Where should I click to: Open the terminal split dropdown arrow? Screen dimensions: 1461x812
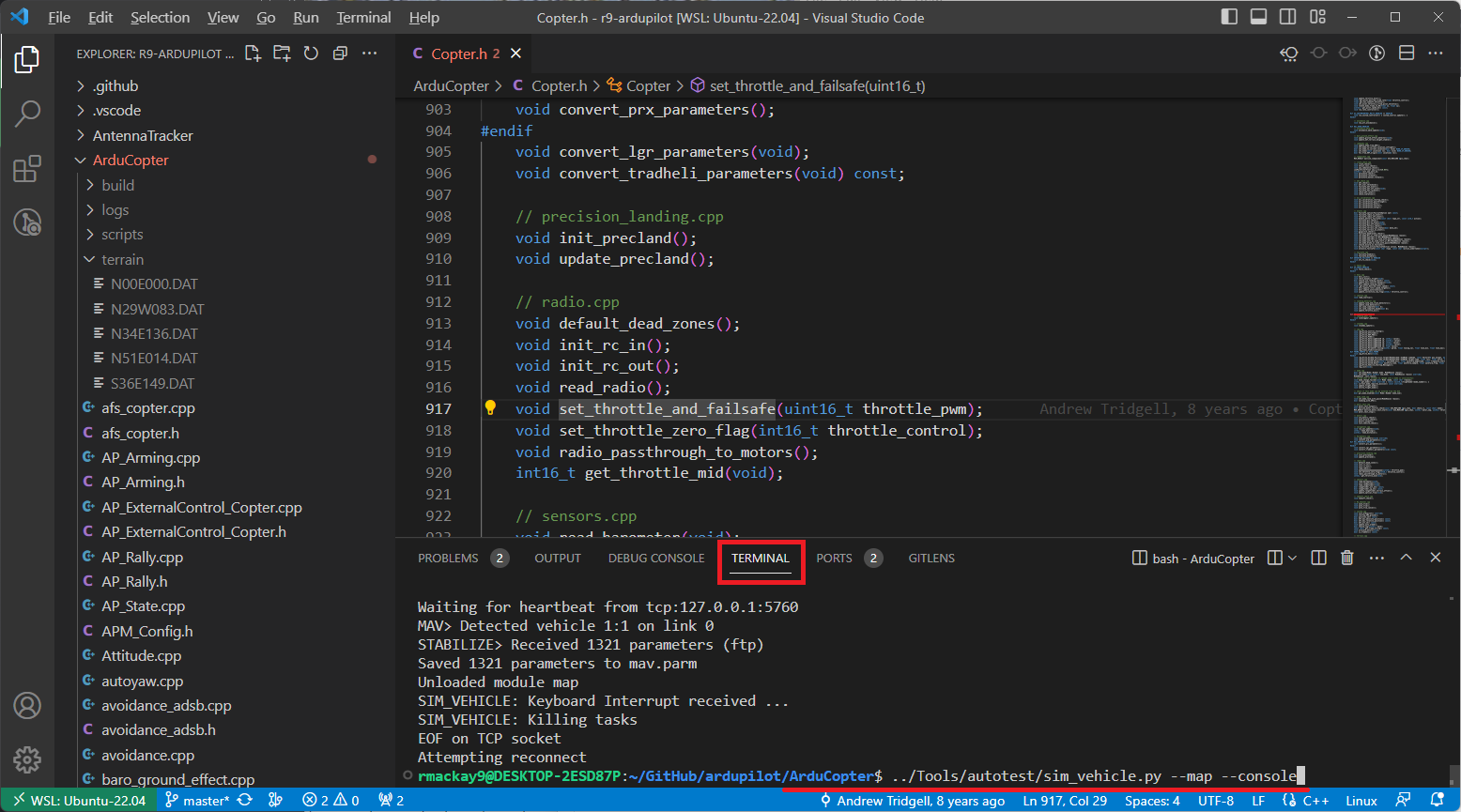[1293, 558]
